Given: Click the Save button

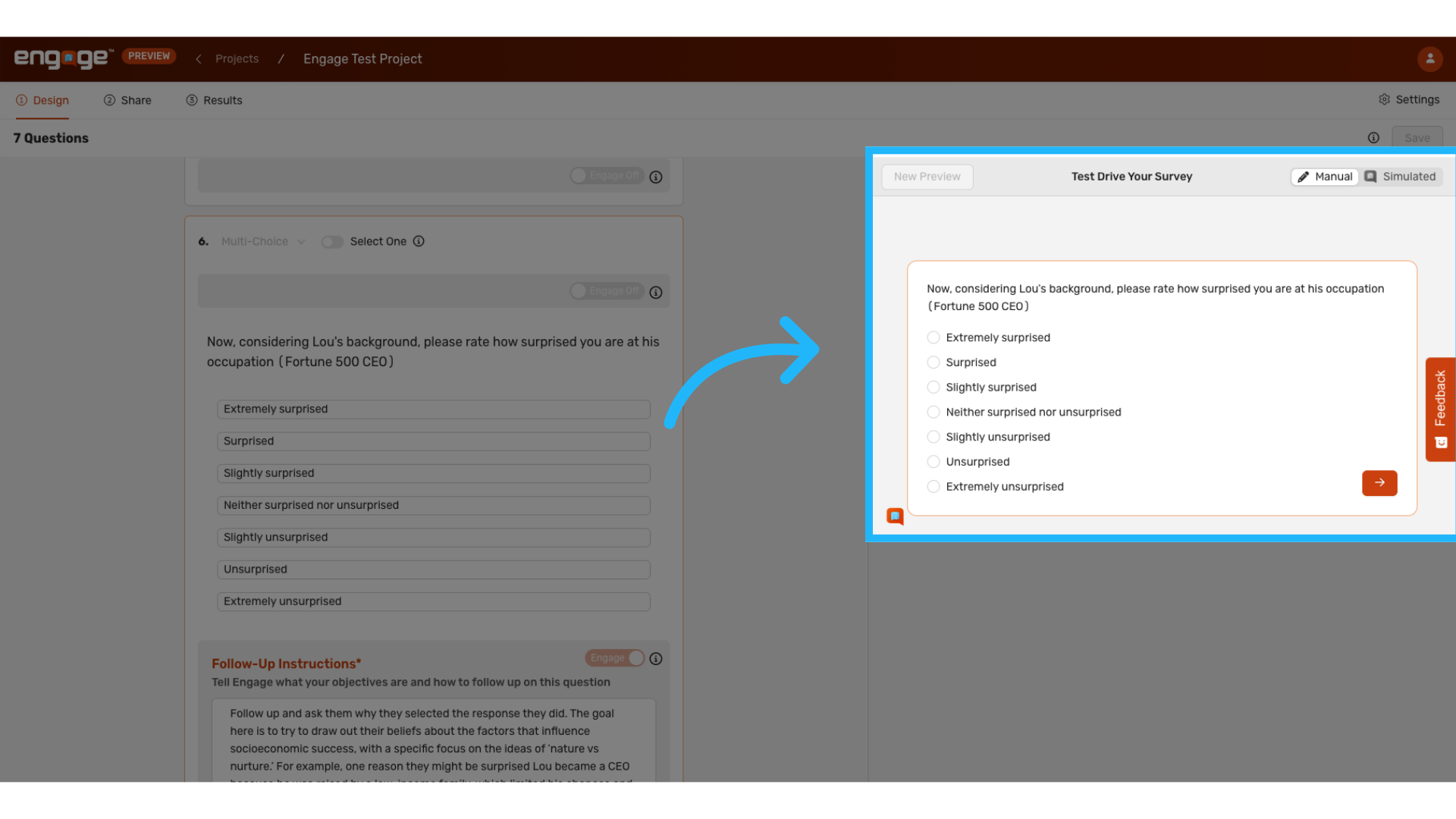Looking at the screenshot, I should [x=1417, y=137].
